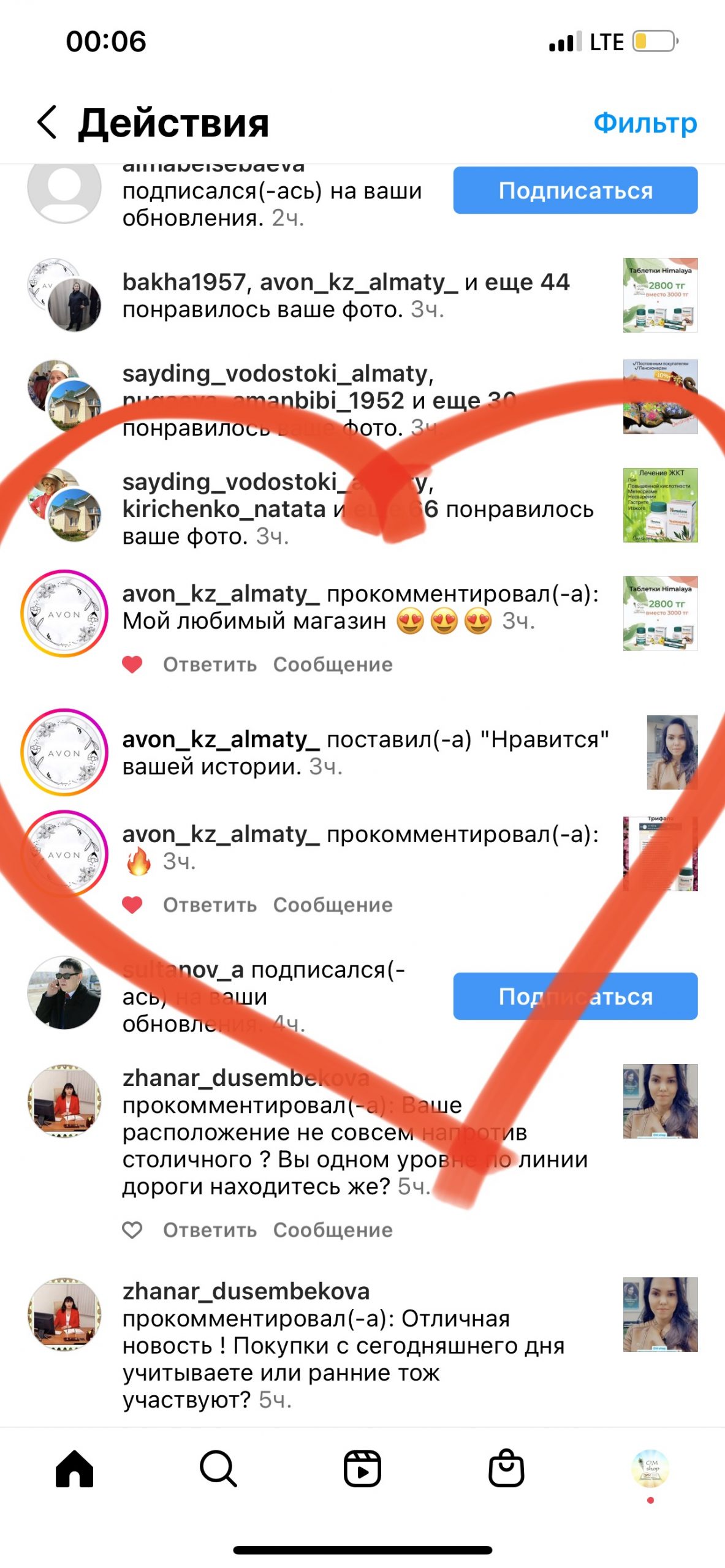The image size is (725, 1568).
Task: Tap Ответить under zhanar_dusembekova's расположение comment
Action: 210,1230
